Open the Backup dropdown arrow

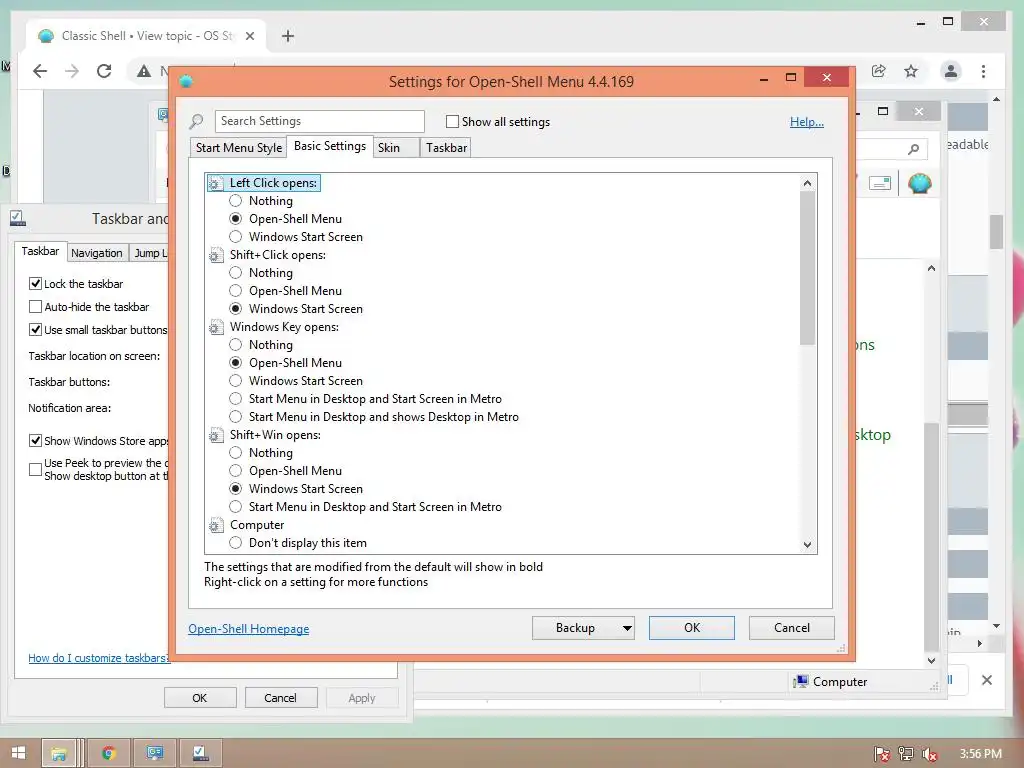pyautogui.click(x=627, y=628)
